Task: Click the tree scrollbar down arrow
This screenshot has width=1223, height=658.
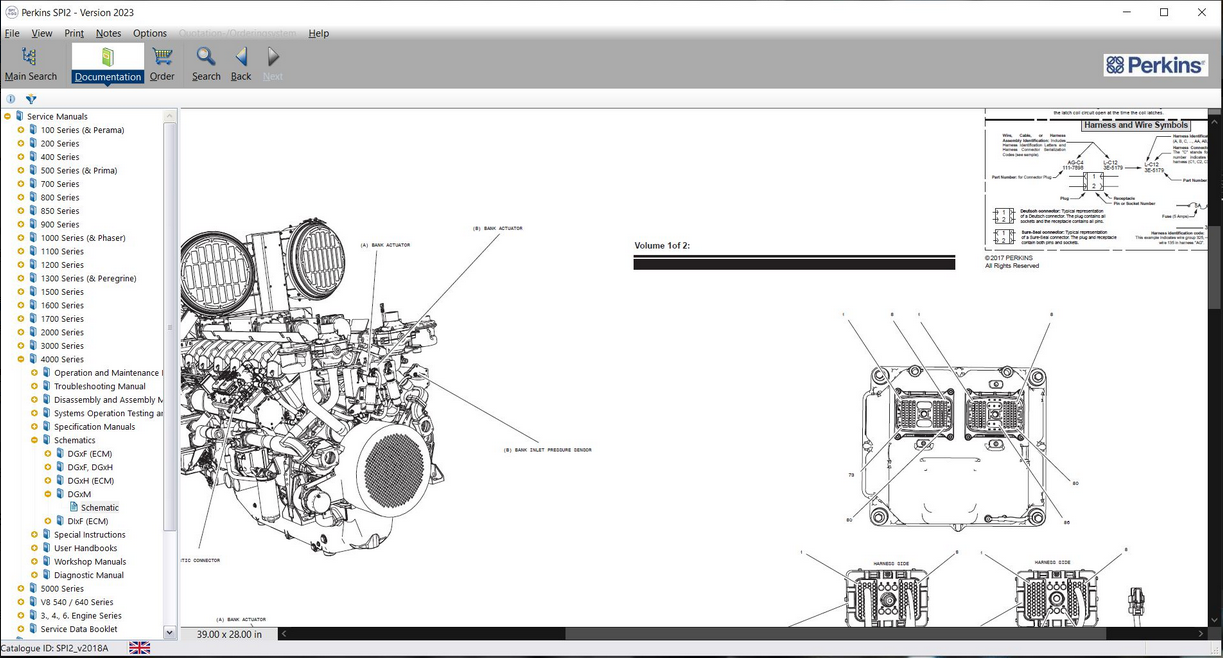Action: pos(170,633)
